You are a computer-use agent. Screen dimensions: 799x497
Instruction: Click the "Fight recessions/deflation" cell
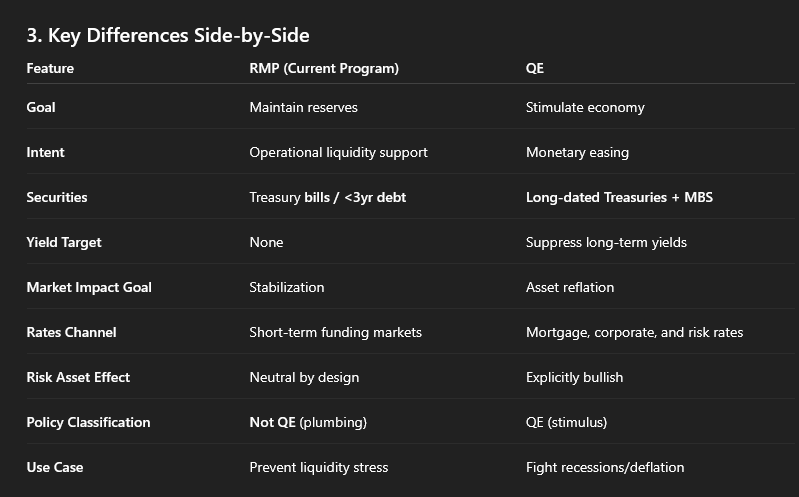click(x=605, y=467)
